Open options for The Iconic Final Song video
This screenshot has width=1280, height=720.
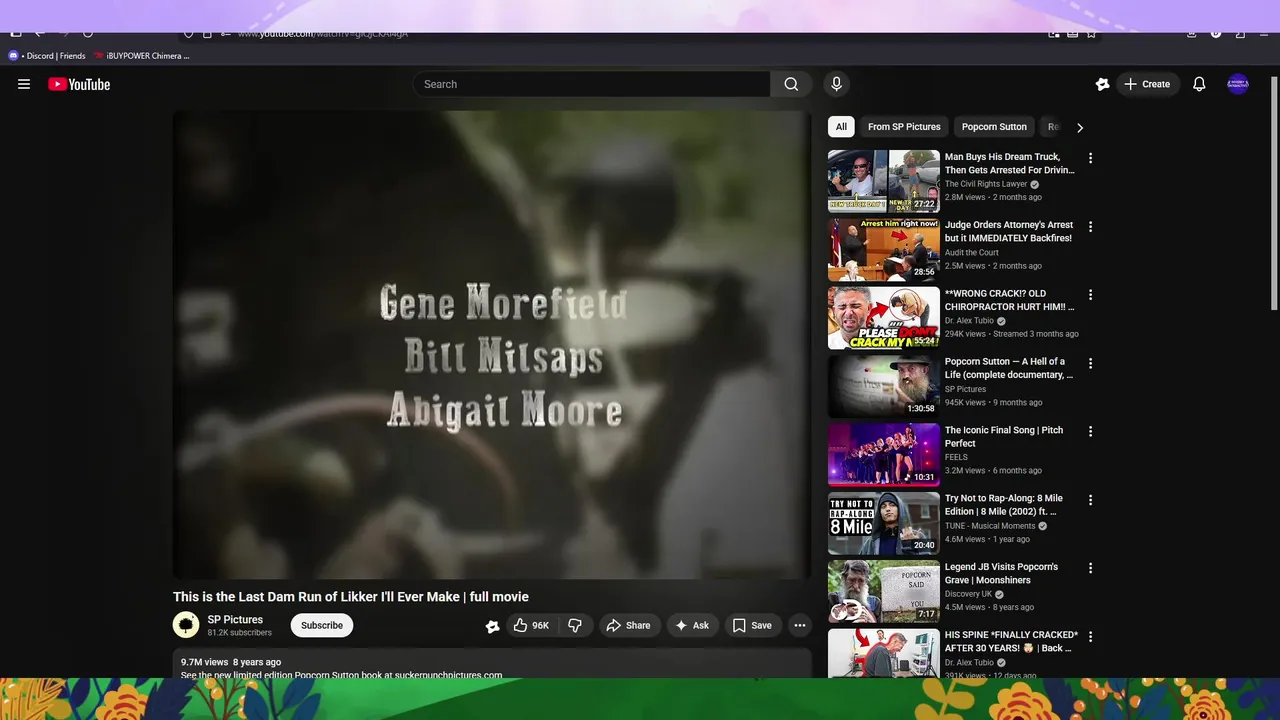point(1090,431)
